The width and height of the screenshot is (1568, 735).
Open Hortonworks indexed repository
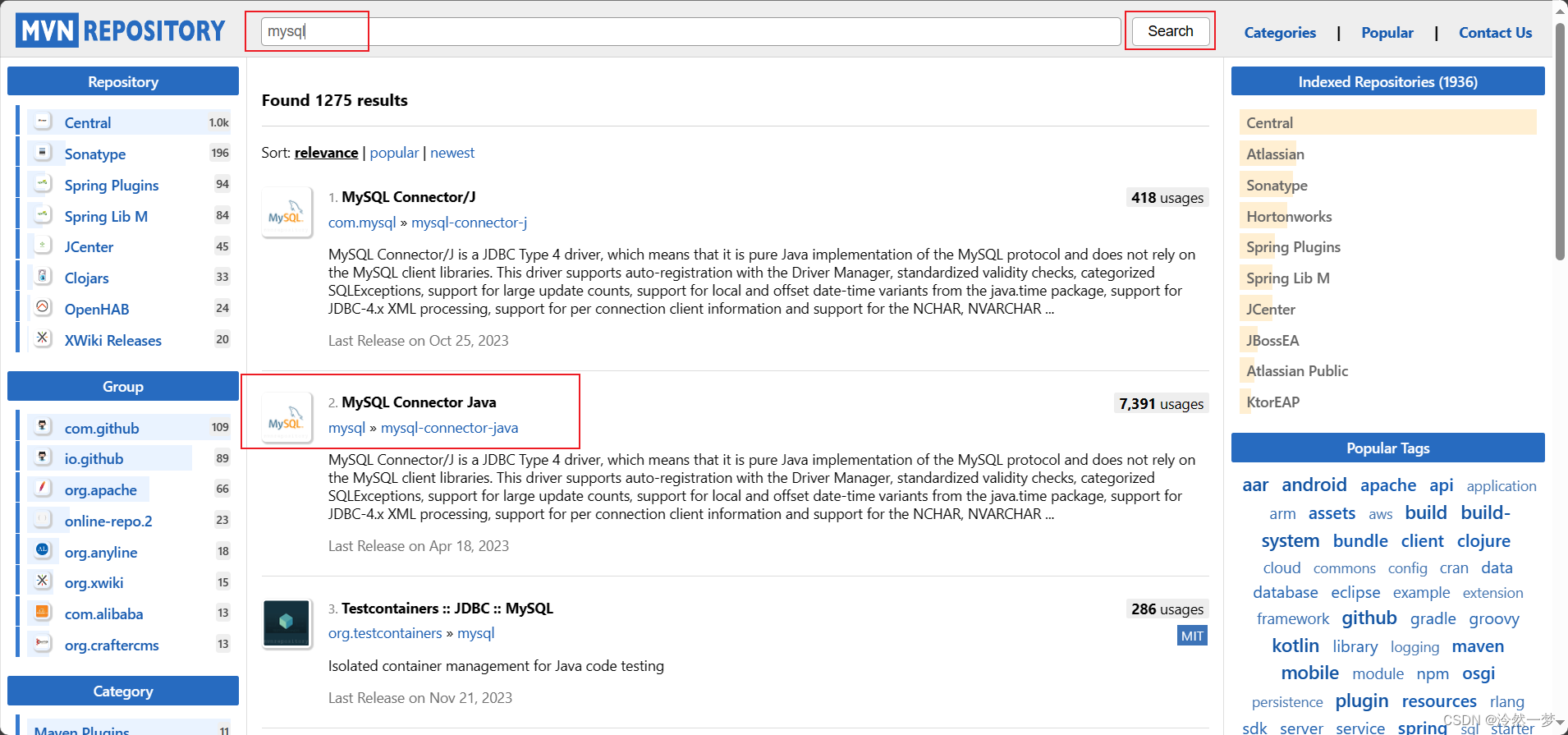click(1289, 217)
